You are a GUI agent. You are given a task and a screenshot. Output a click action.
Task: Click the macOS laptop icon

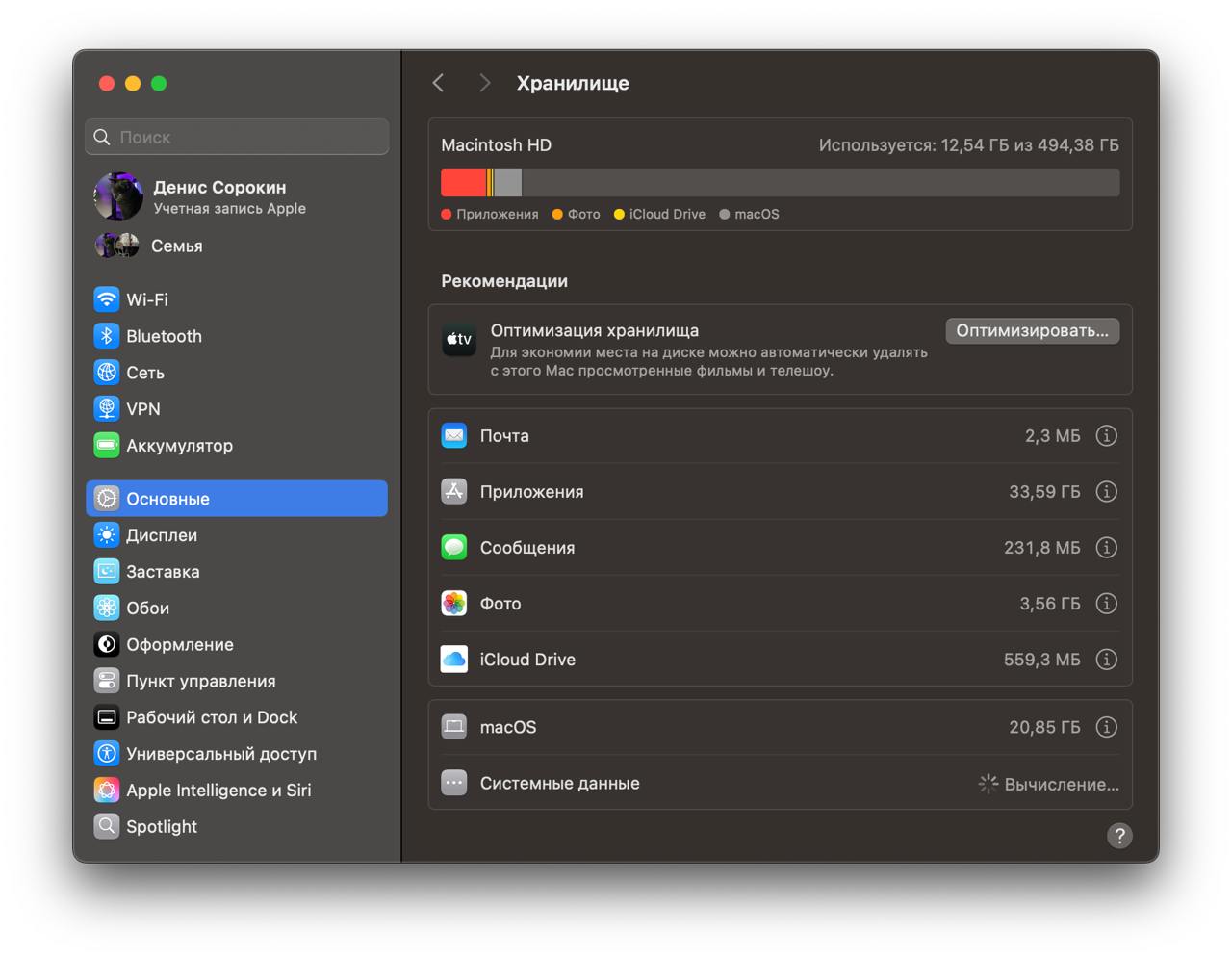(x=454, y=727)
